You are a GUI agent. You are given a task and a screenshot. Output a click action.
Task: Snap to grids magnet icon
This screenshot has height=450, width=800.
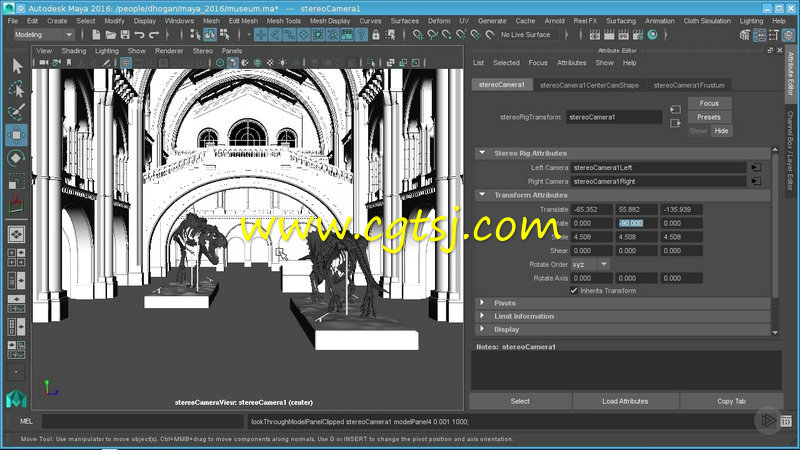[x=418, y=35]
